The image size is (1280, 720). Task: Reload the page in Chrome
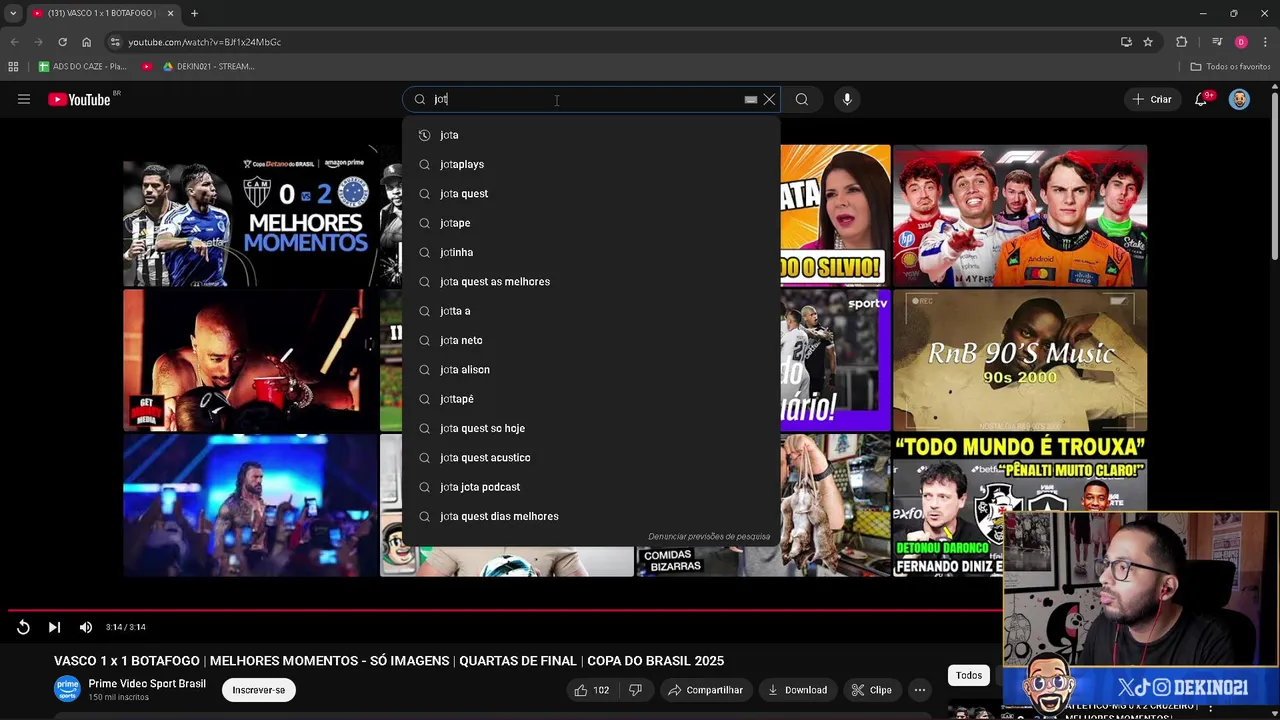62,42
